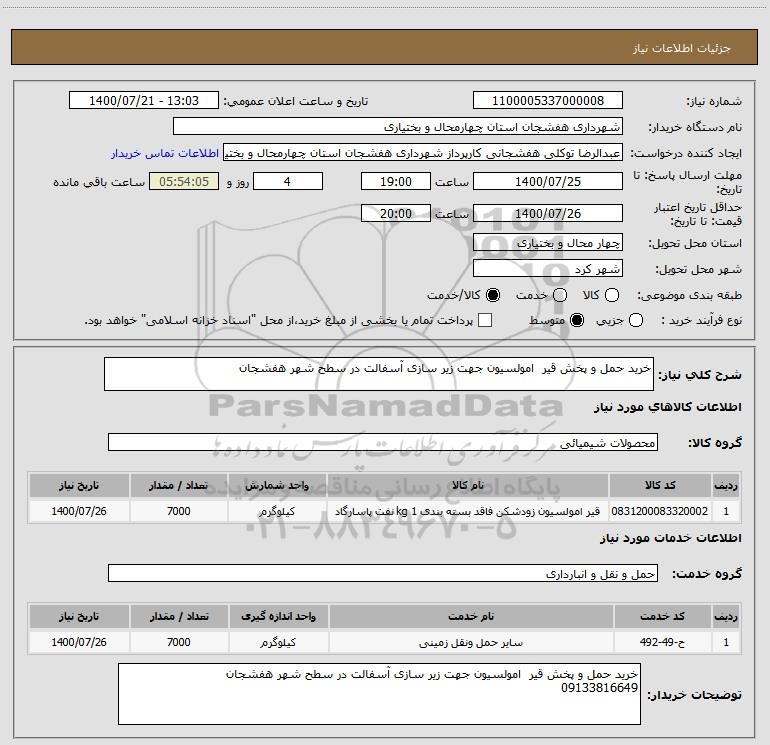The width and height of the screenshot is (770, 745).
Task: Click the request creator name field
Action: click(423, 153)
